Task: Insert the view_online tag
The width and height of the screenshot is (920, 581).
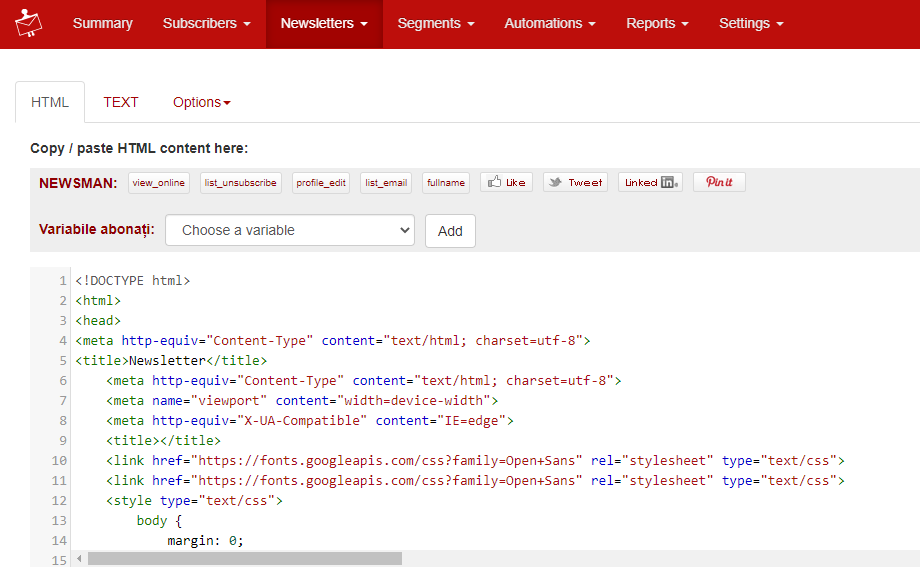Action: point(158,183)
